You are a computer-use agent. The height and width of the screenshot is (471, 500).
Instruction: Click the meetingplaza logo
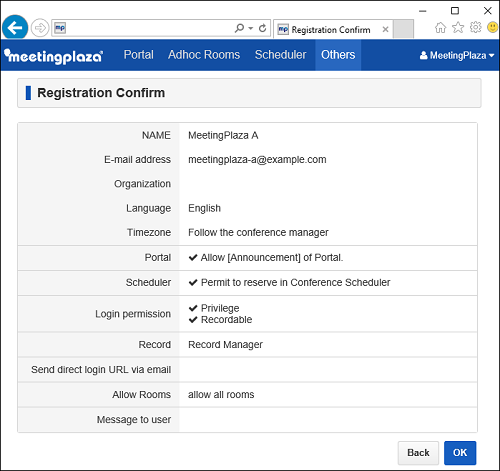tap(53, 56)
